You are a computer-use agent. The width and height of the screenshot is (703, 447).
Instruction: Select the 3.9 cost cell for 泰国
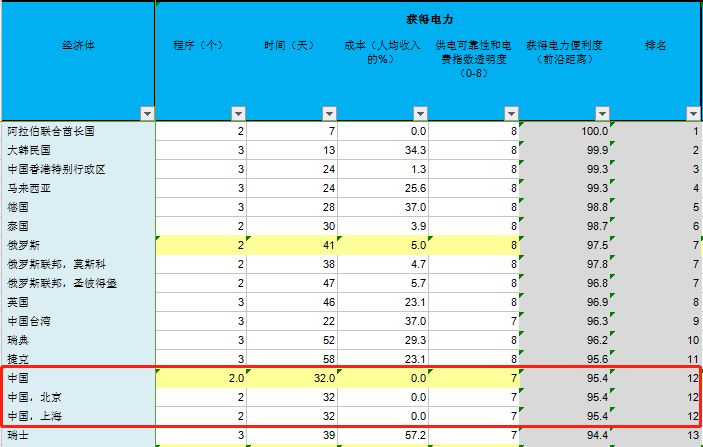tap(383, 226)
